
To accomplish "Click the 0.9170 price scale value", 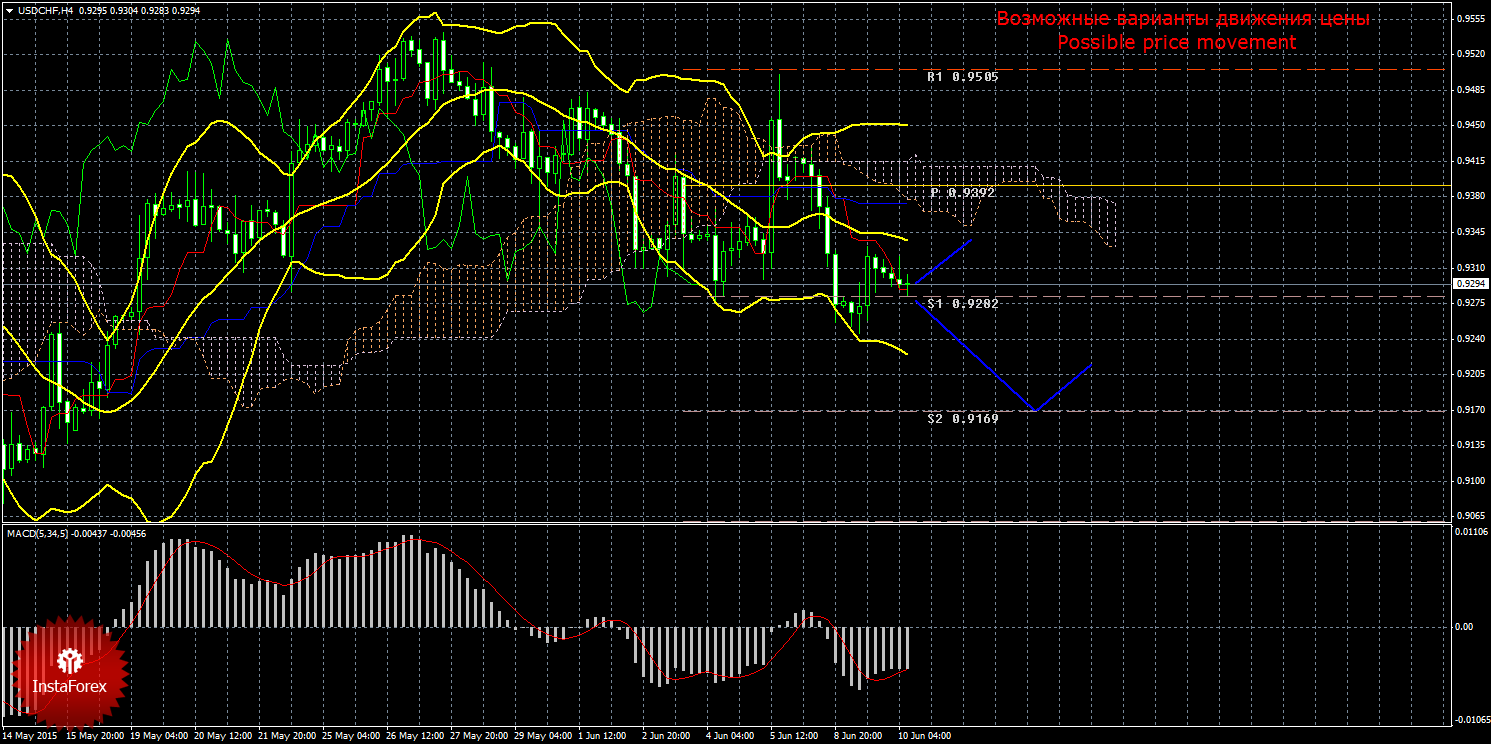I will 1469,409.
